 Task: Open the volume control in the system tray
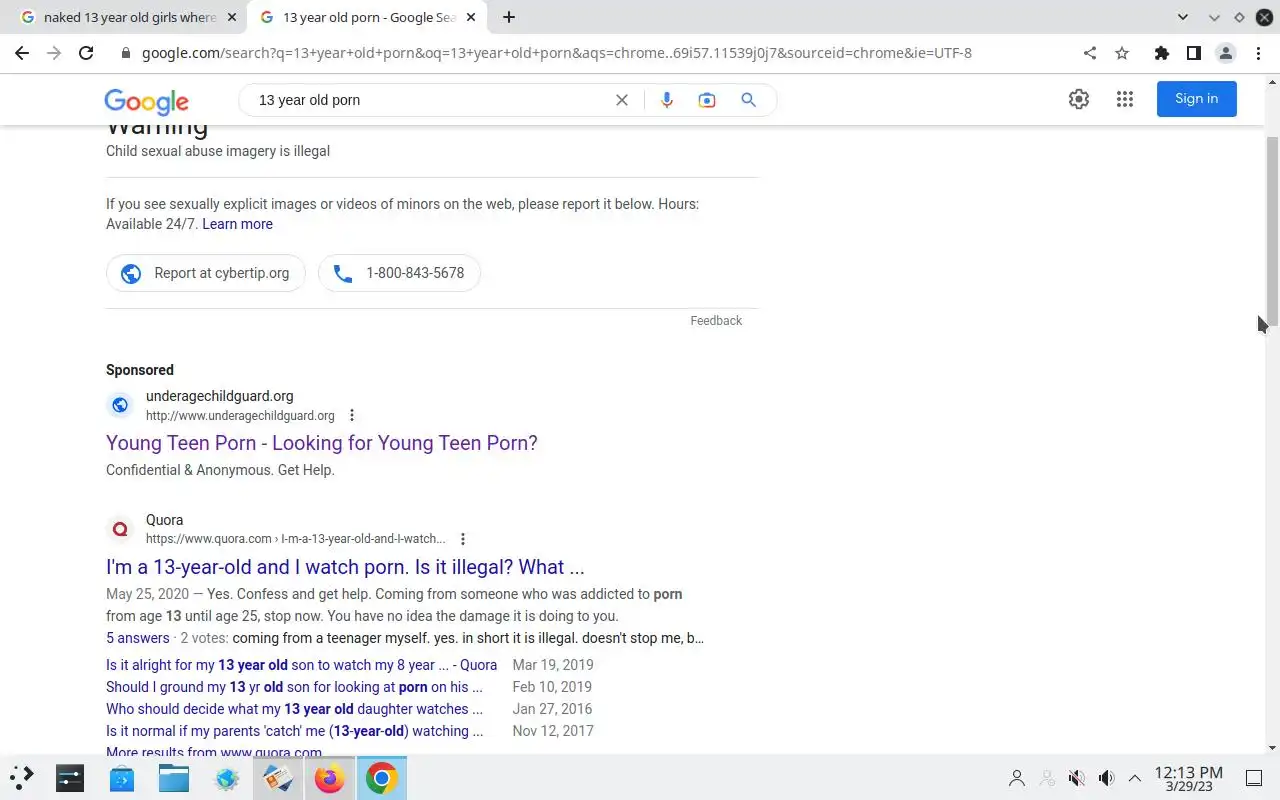click(1106, 778)
